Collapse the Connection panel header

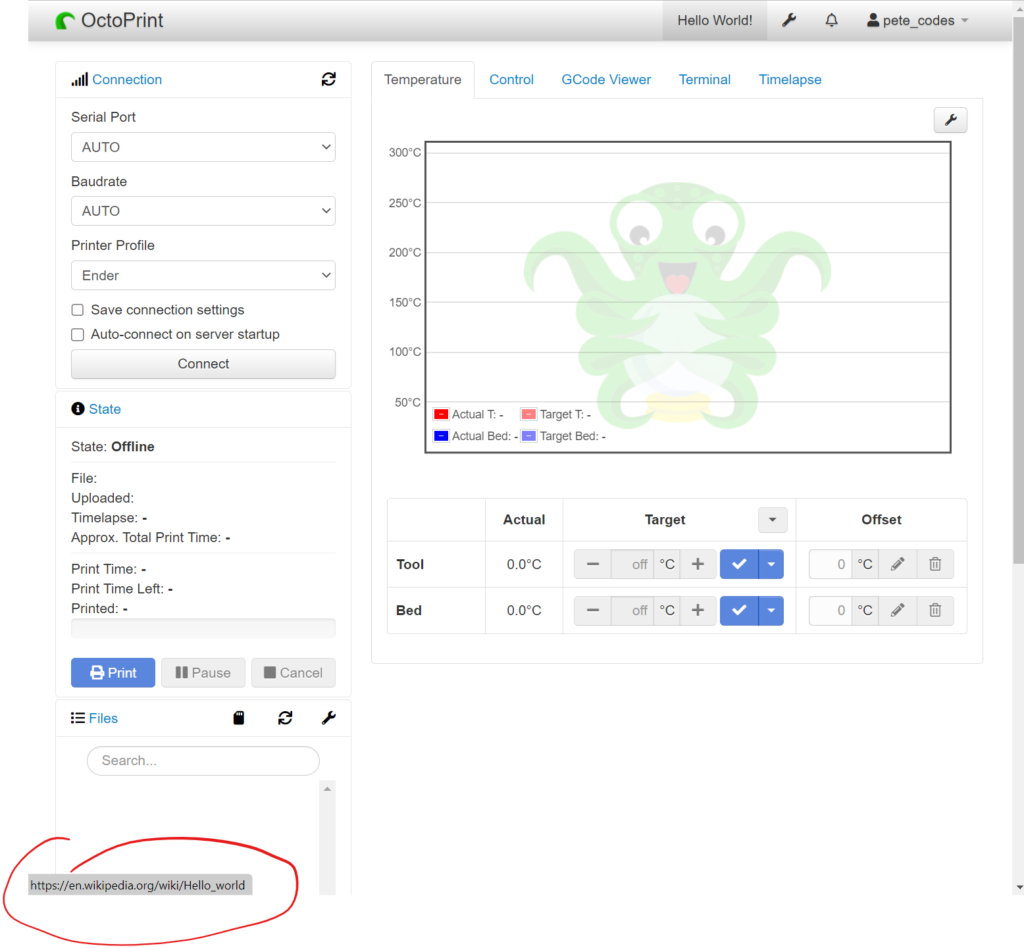pos(127,80)
